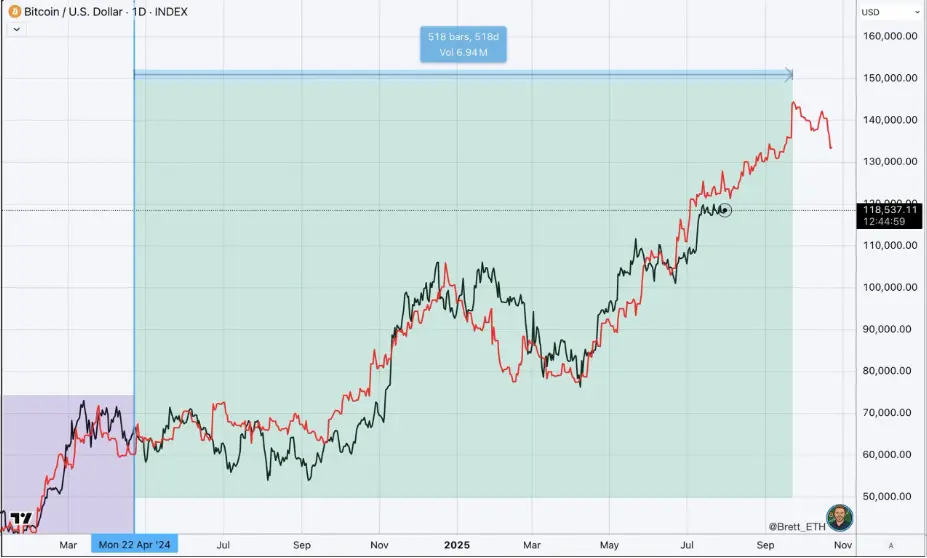927x558 pixels.
Task: Click the 130,000.00 price axis label
Action: (890, 161)
